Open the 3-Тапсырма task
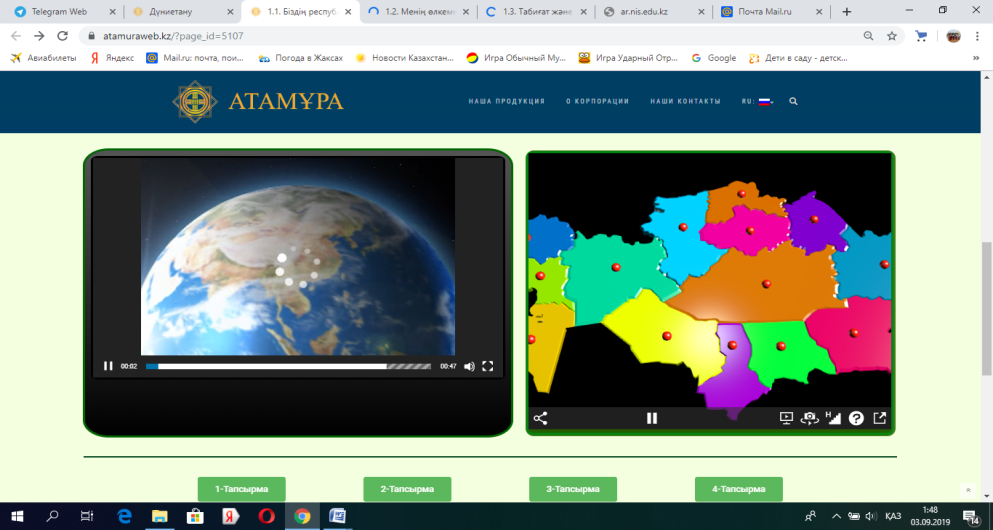Screen dimensions: 993x530 573,489
